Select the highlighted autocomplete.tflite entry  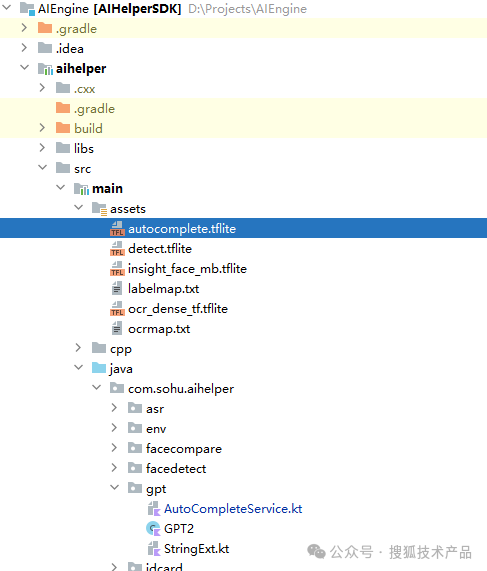pos(243,228)
